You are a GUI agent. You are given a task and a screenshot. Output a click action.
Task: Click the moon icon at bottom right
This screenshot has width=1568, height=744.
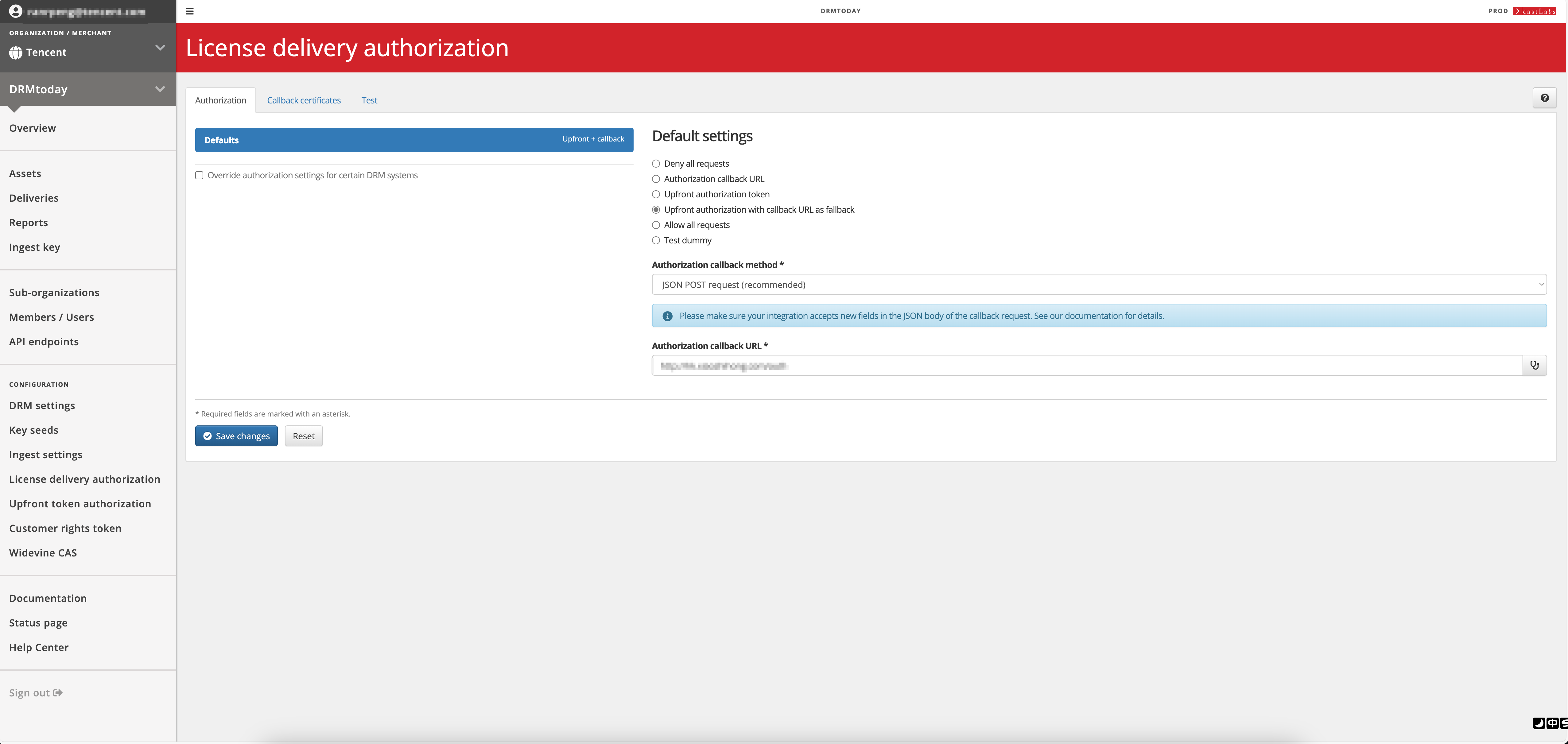click(1538, 723)
